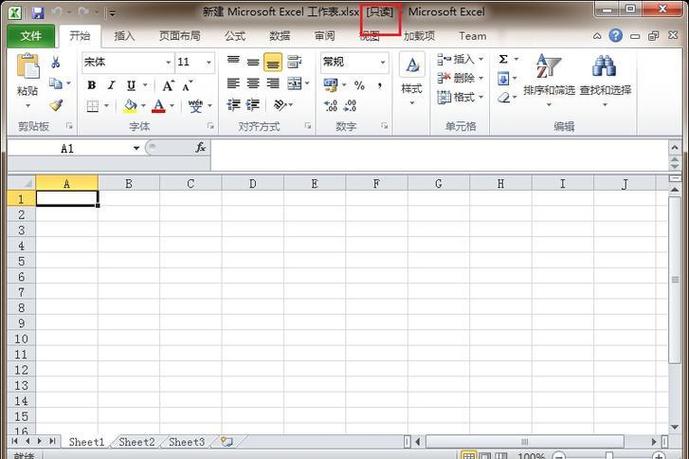This screenshot has height=459, width=689.
Task: Open fill color dropdown arrow
Action: coord(143,106)
